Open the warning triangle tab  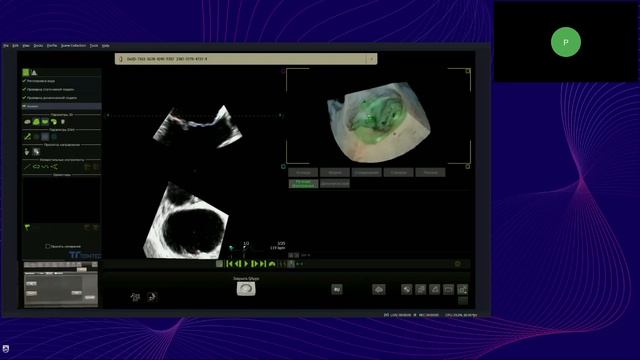tap(34, 73)
